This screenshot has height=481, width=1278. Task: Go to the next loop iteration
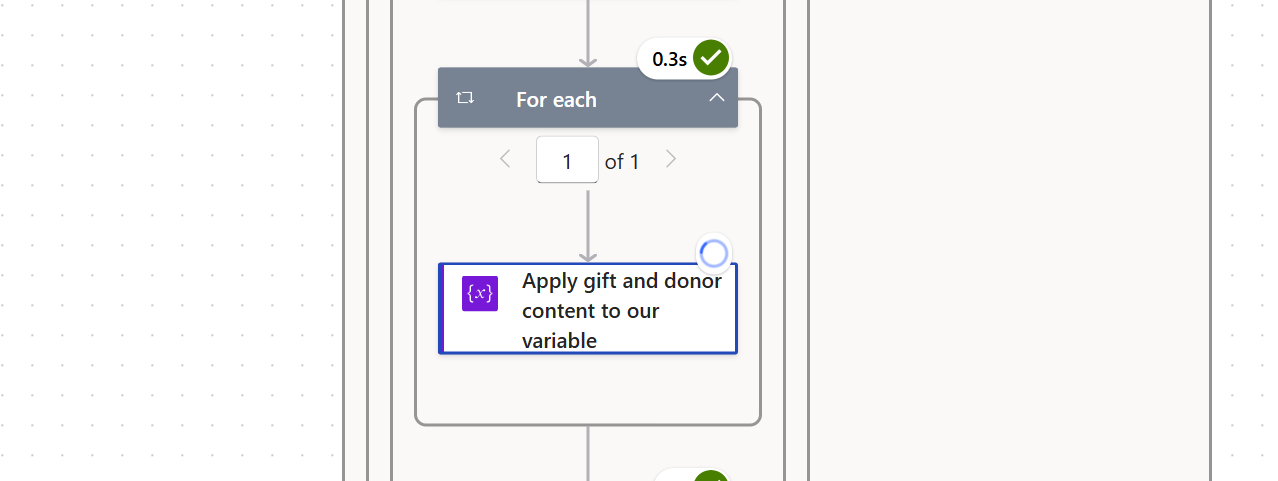671,159
